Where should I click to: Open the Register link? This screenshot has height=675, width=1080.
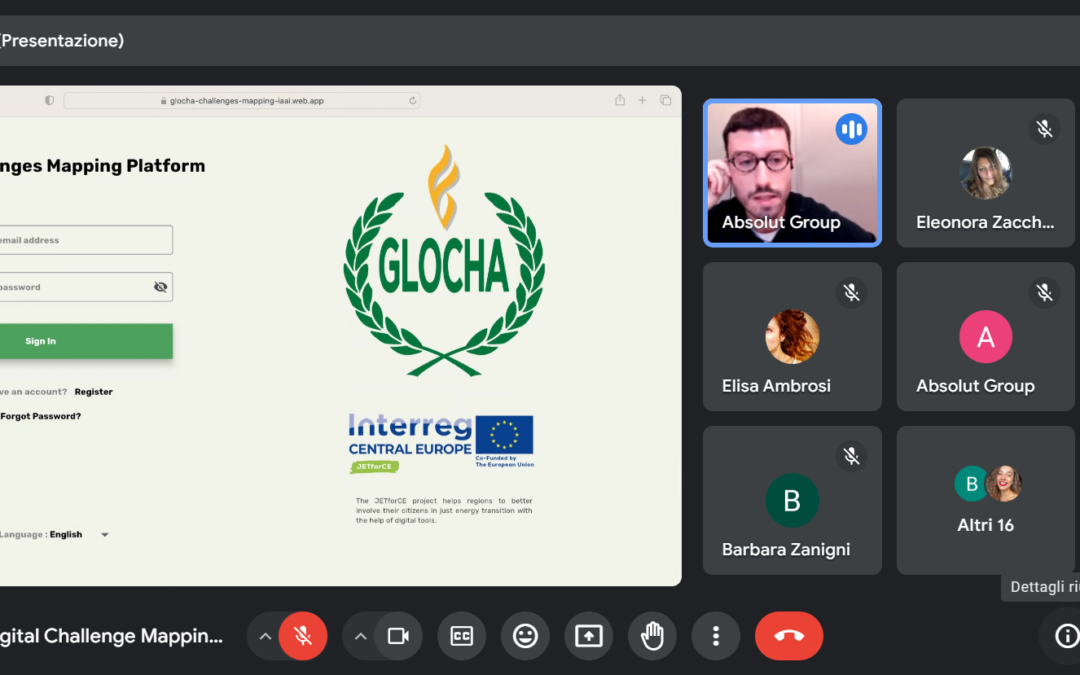[x=94, y=392]
